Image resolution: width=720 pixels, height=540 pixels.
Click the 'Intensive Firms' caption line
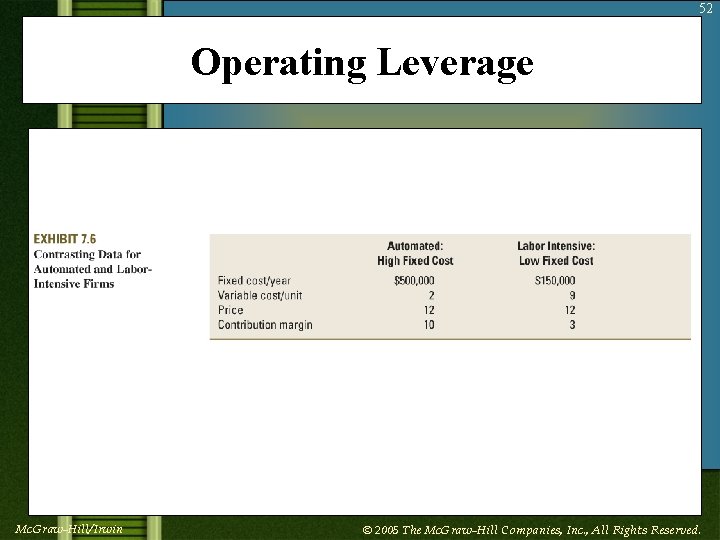(74, 284)
